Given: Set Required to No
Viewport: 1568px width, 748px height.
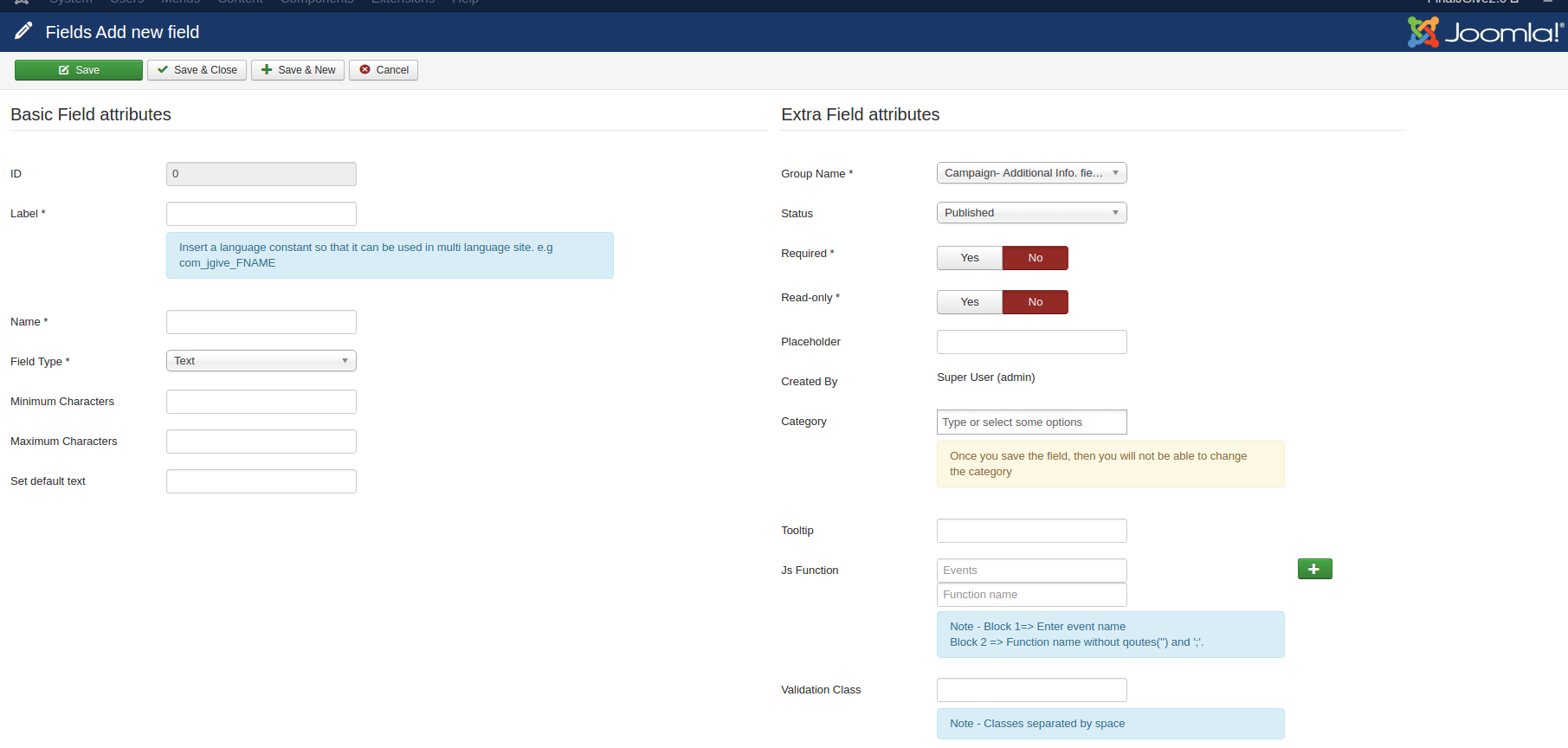Looking at the screenshot, I should (1035, 258).
